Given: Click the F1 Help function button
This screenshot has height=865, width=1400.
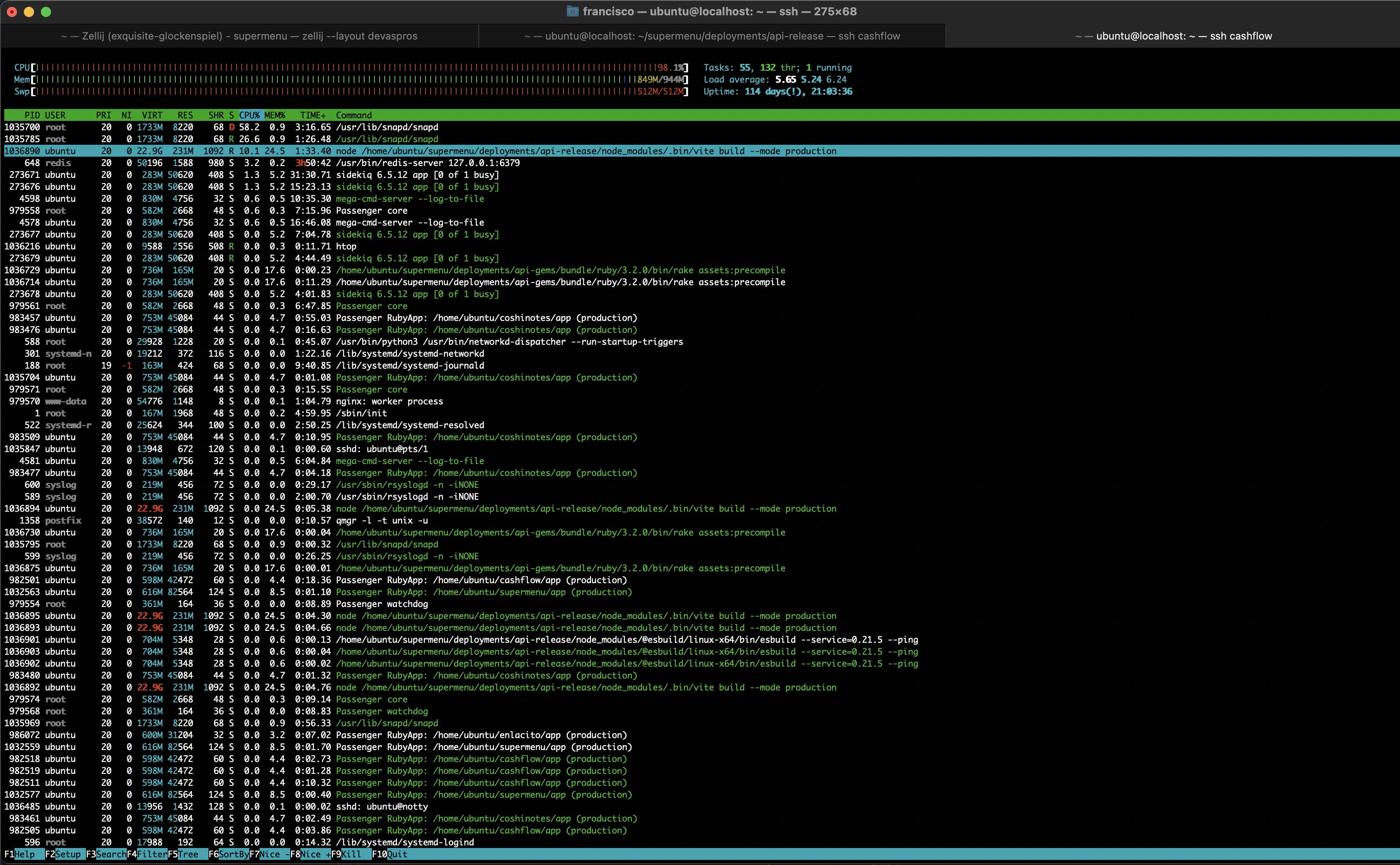Looking at the screenshot, I should point(24,854).
